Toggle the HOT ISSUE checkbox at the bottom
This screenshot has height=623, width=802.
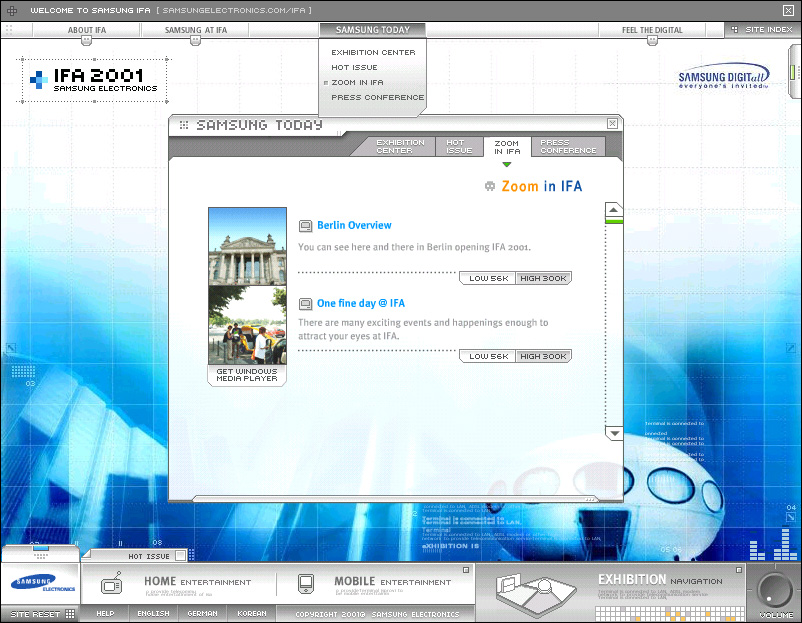pyautogui.click(x=180, y=555)
